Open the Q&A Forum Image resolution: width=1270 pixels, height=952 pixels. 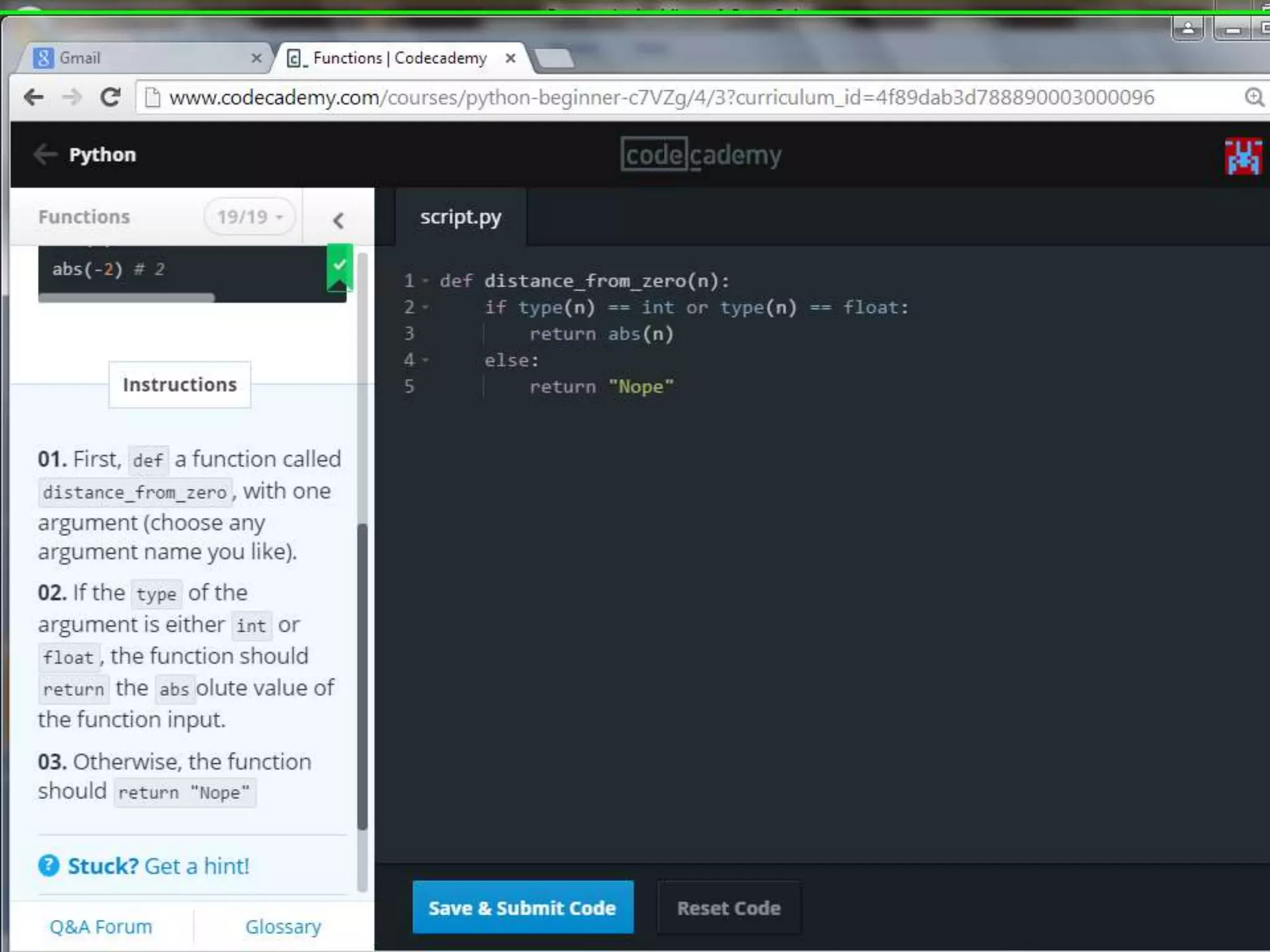pos(100,927)
